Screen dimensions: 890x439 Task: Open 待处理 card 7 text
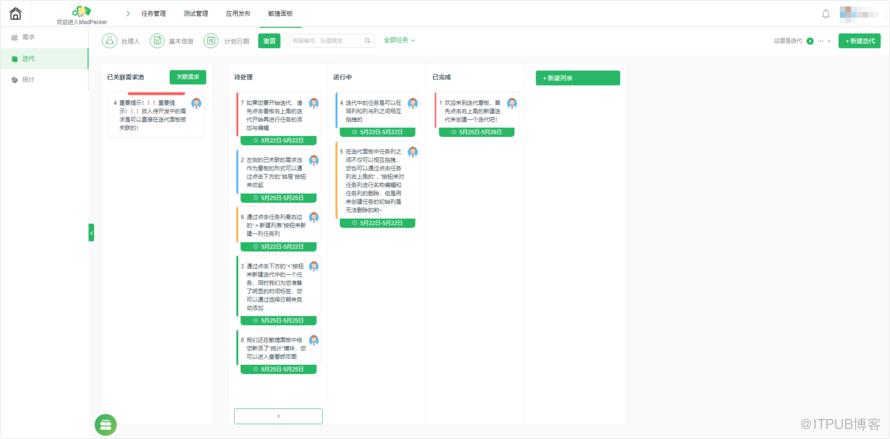pos(275,115)
